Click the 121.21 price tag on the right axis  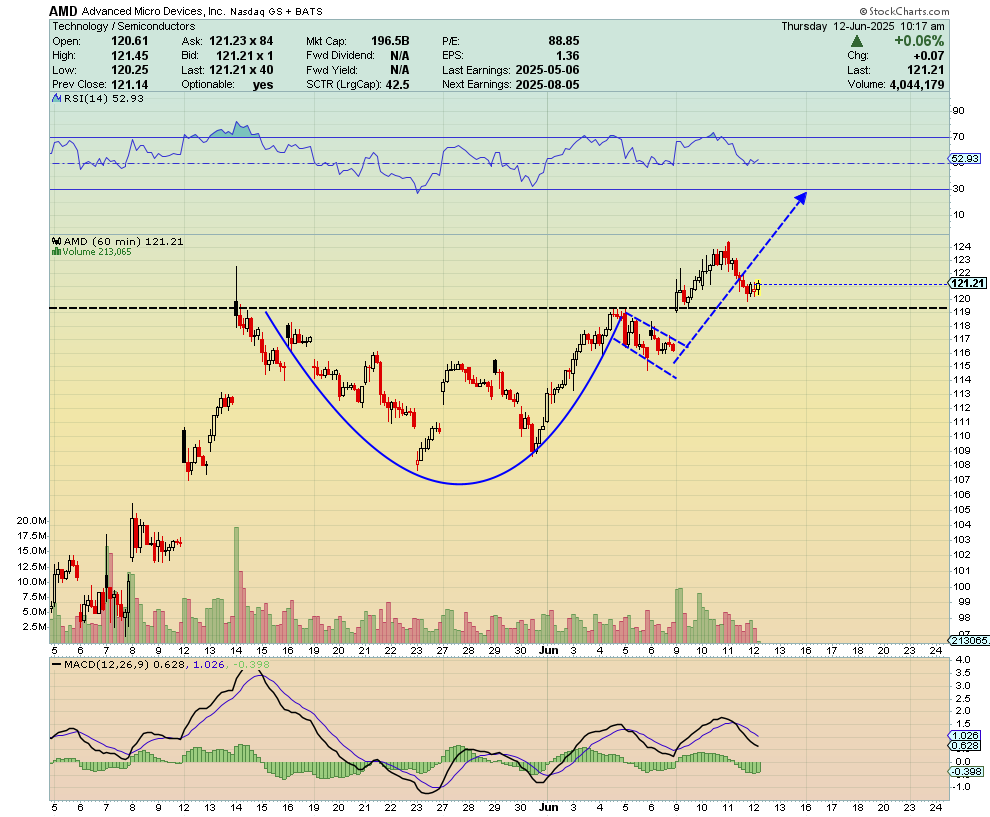click(967, 284)
